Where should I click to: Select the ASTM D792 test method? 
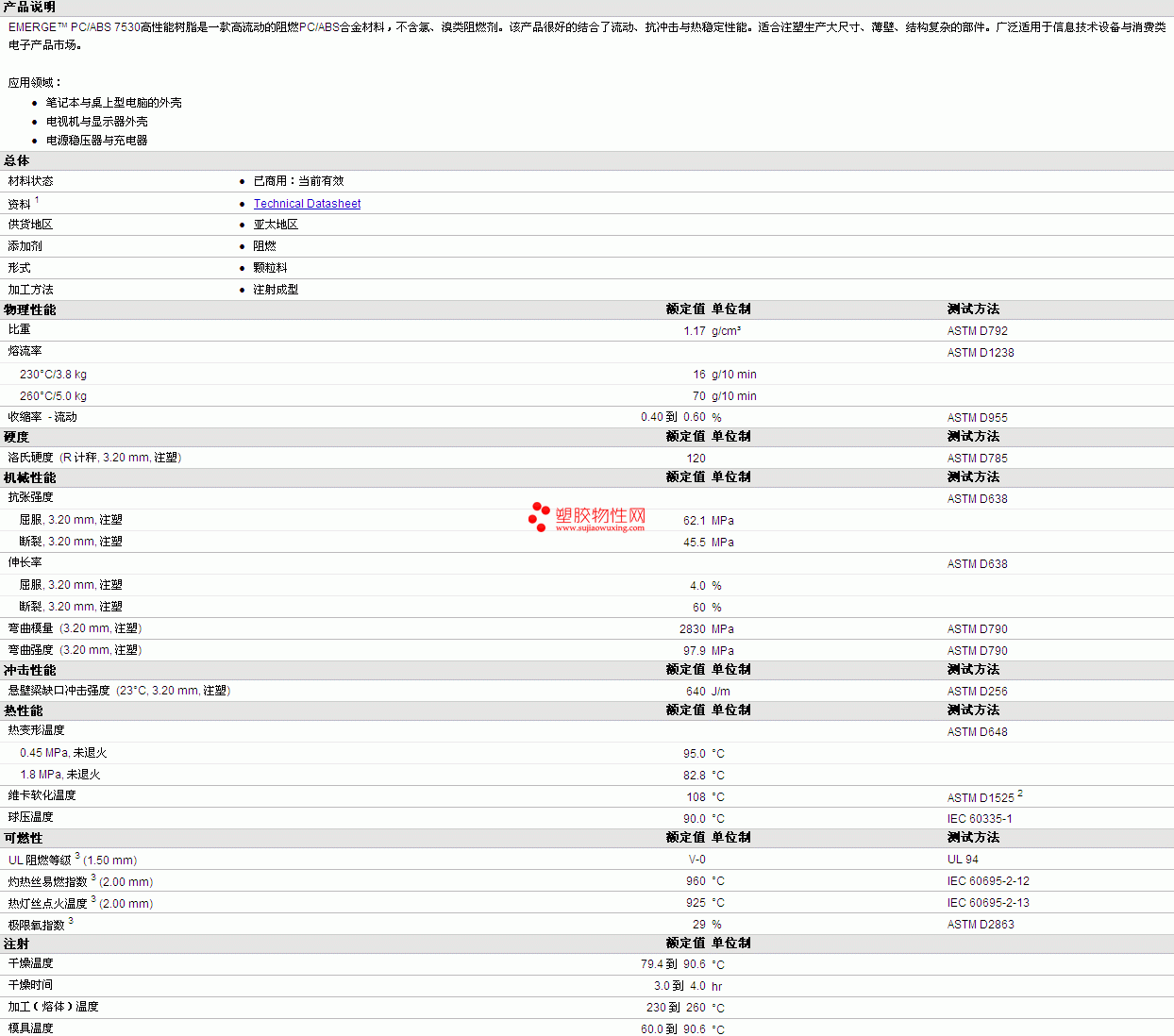978,331
